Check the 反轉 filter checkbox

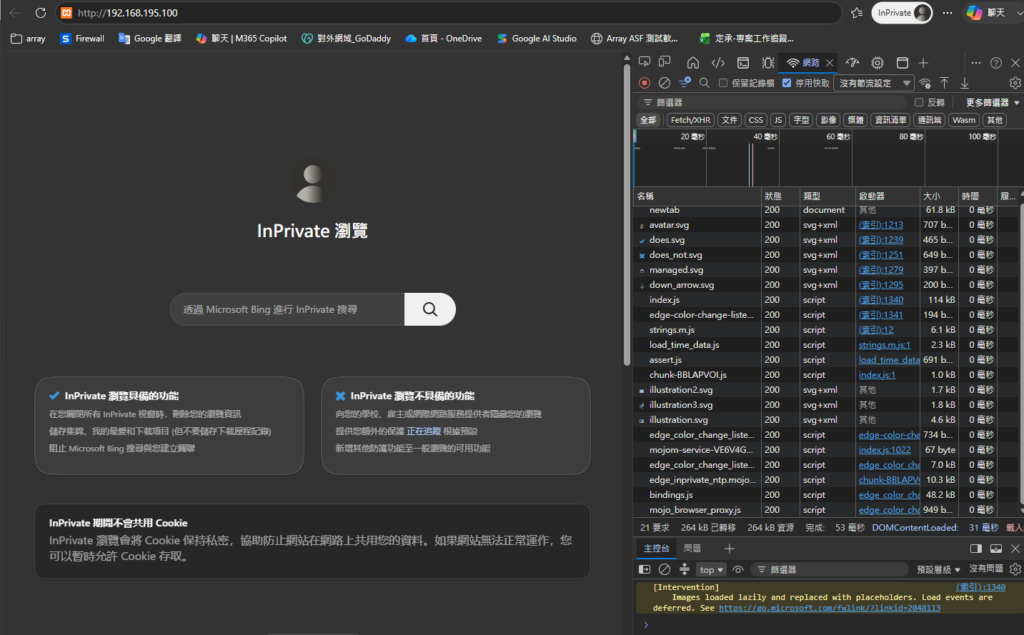pos(919,103)
